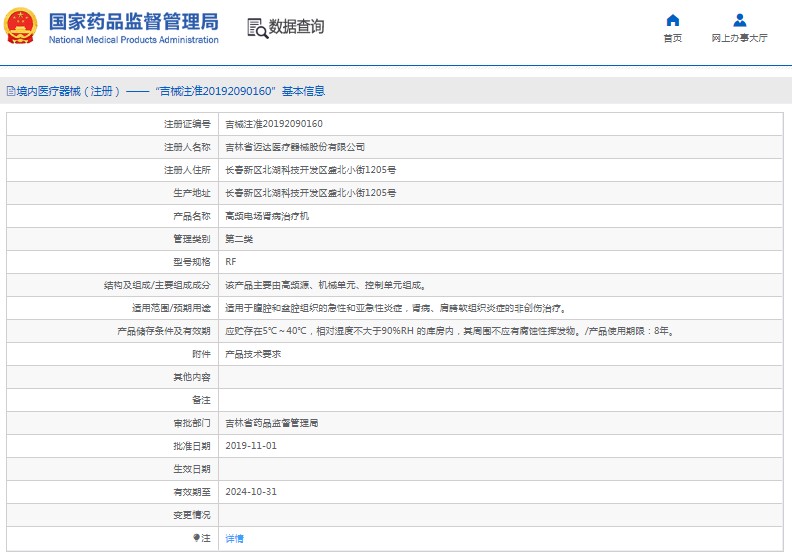
Task: Click expiry date 2024-10-31
Action: (251, 492)
